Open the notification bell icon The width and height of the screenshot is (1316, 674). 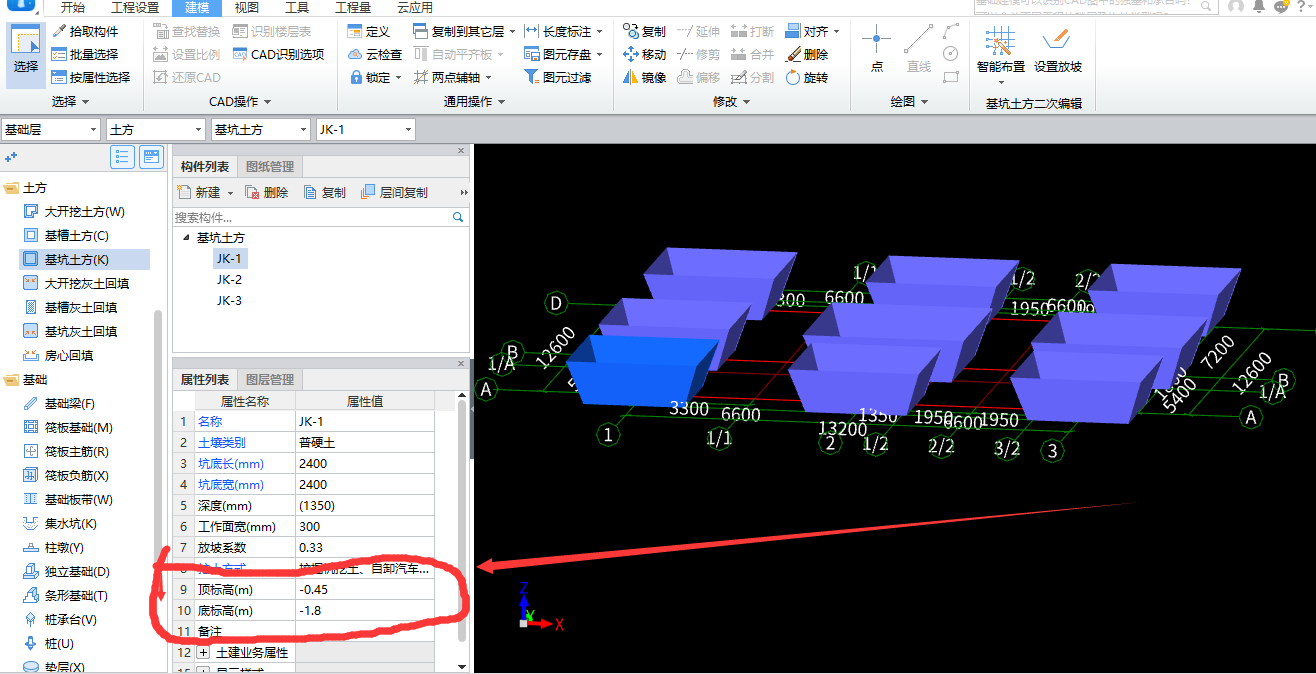pyautogui.click(x=1258, y=6)
